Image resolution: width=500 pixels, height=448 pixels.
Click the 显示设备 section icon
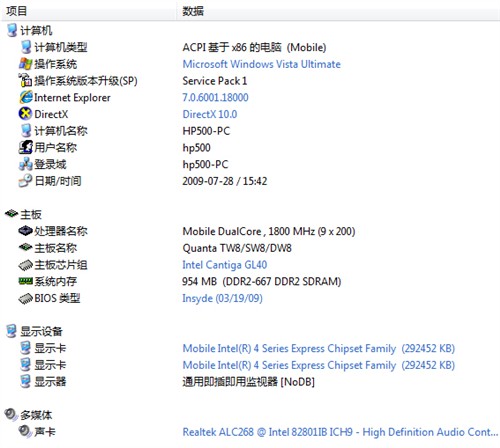[11, 331]
